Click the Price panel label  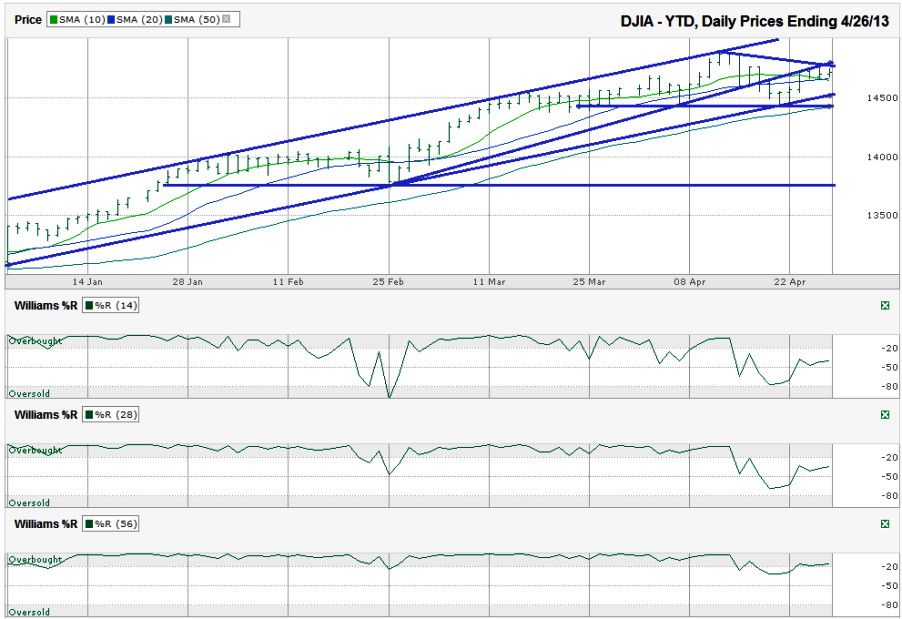click(28, 20)
